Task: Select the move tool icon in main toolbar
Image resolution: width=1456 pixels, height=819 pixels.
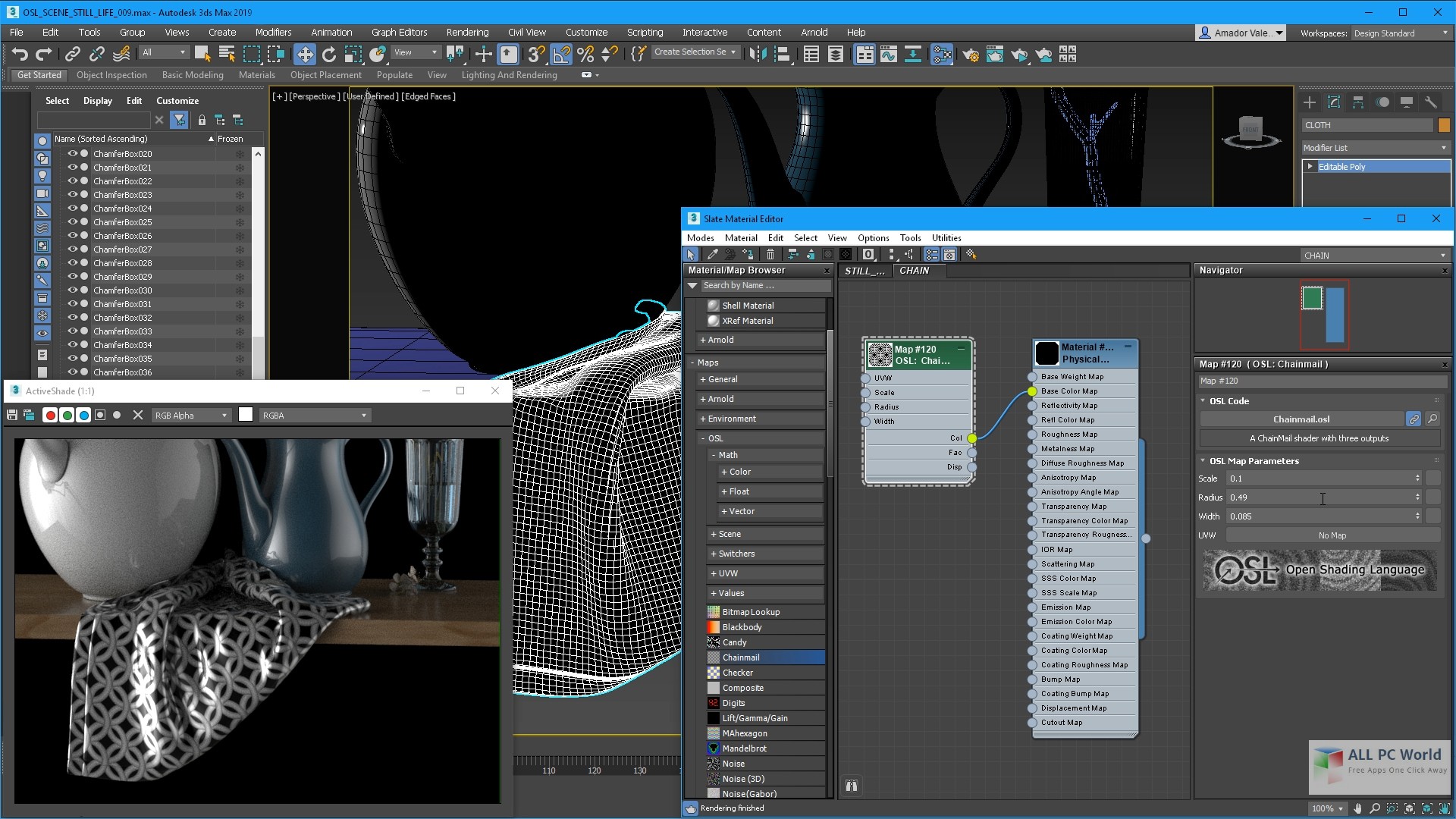Action: click(301, 55)
